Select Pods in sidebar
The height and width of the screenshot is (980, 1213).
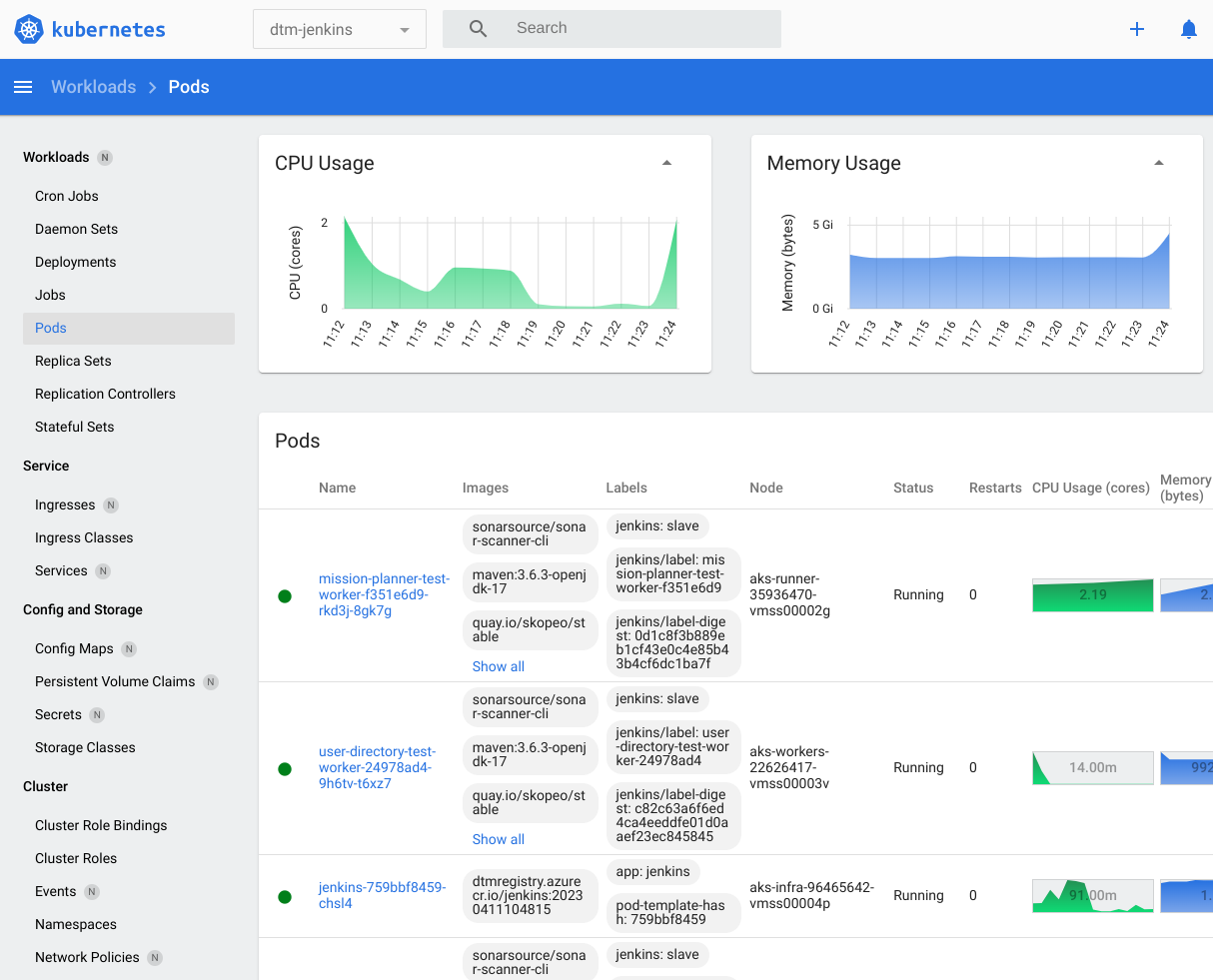(129, 328)
